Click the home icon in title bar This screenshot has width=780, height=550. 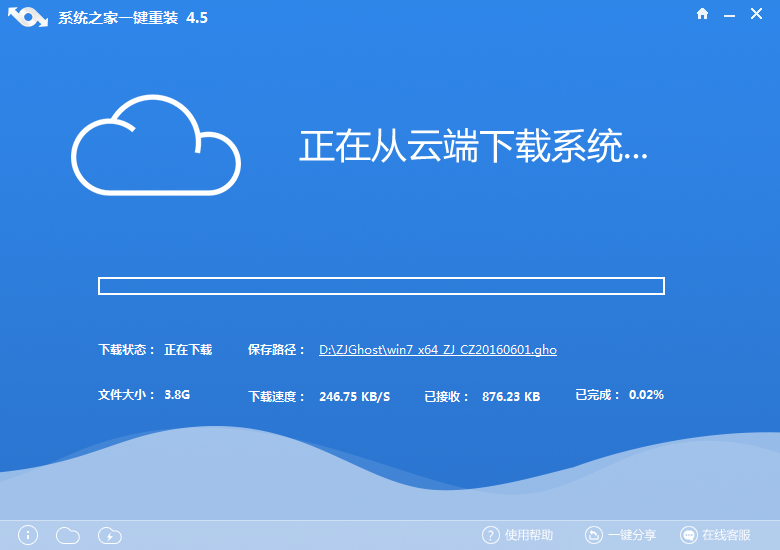(703, 14)
